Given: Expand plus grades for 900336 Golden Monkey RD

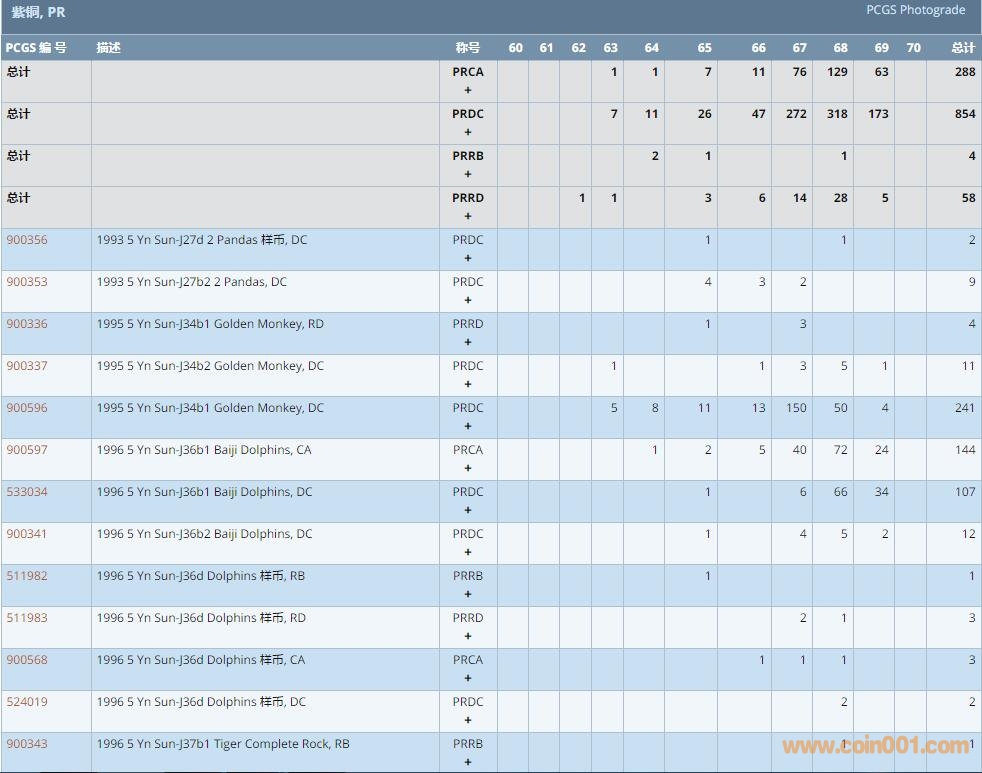Looking at the screenshot, I should tap(468, 342).
